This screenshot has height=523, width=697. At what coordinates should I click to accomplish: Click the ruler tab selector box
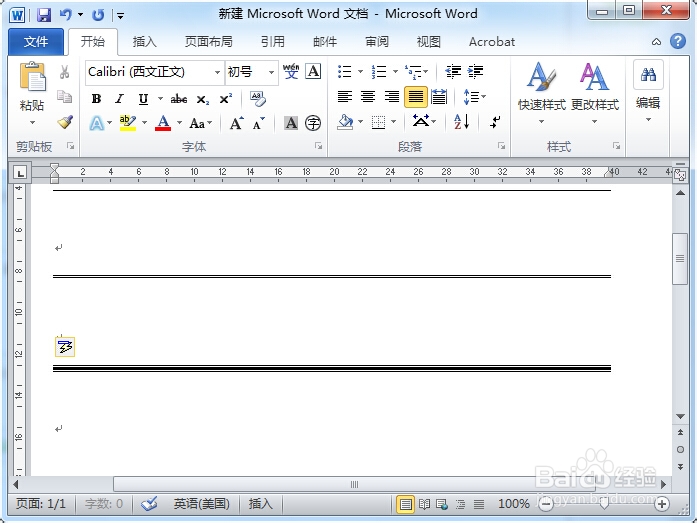point(20,172)
